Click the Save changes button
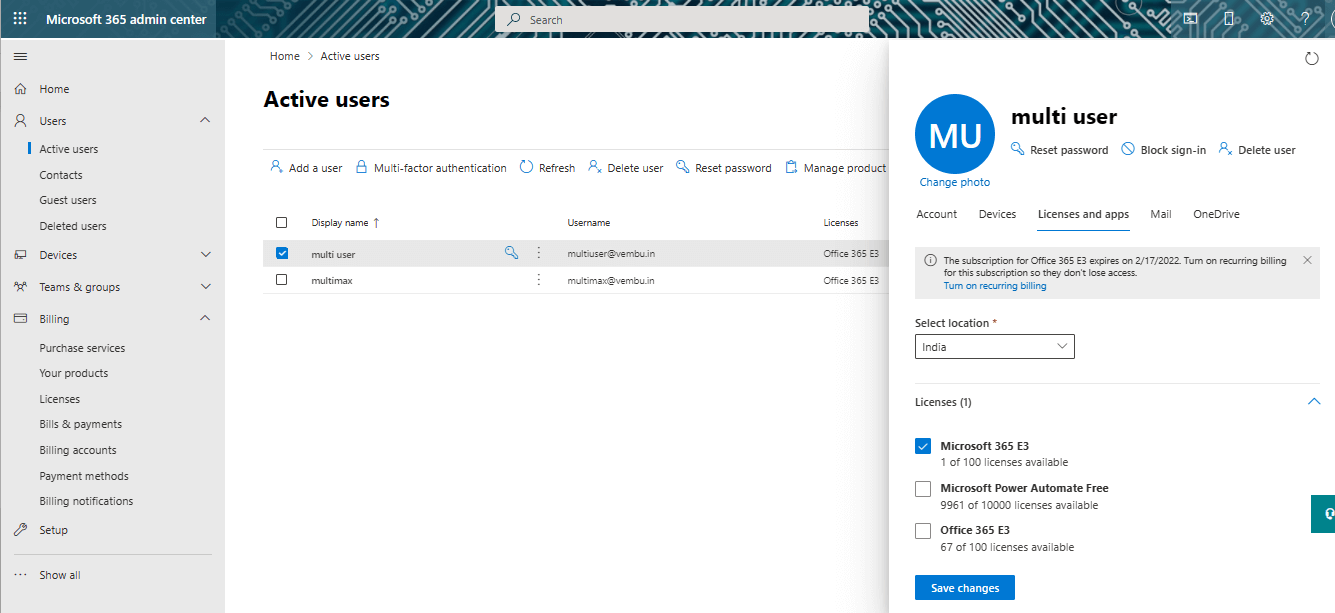 965,588
